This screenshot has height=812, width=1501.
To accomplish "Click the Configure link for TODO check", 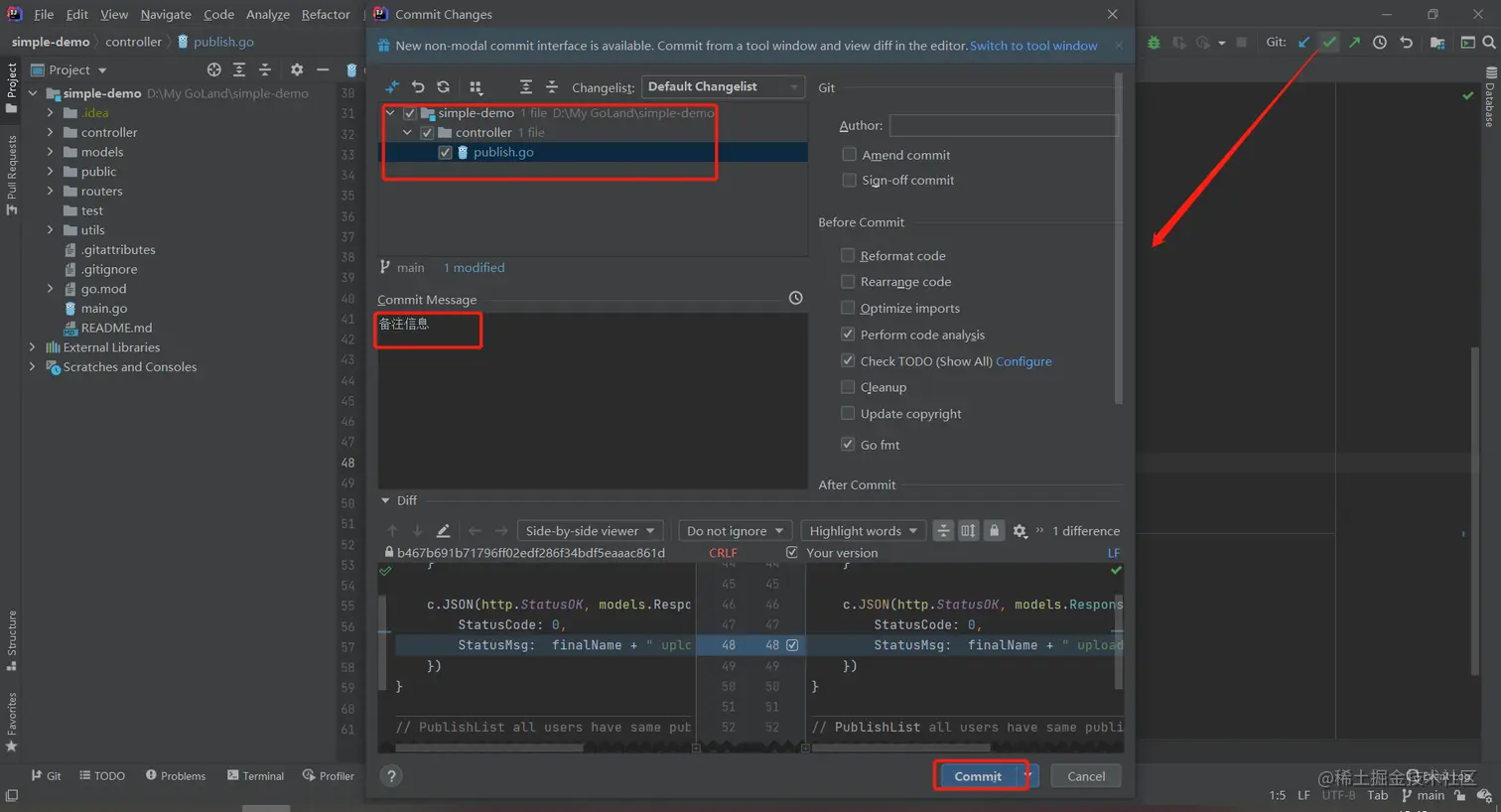I will pyautogui.click(x=1023, y=361).
